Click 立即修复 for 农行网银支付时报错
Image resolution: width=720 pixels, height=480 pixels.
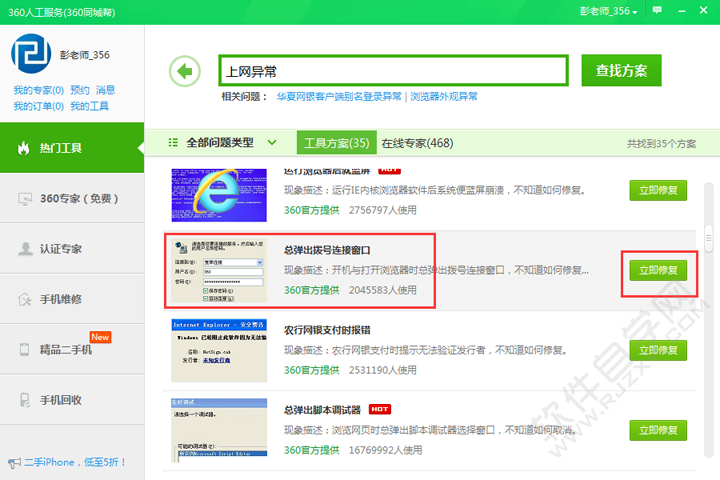coord(658,350)
